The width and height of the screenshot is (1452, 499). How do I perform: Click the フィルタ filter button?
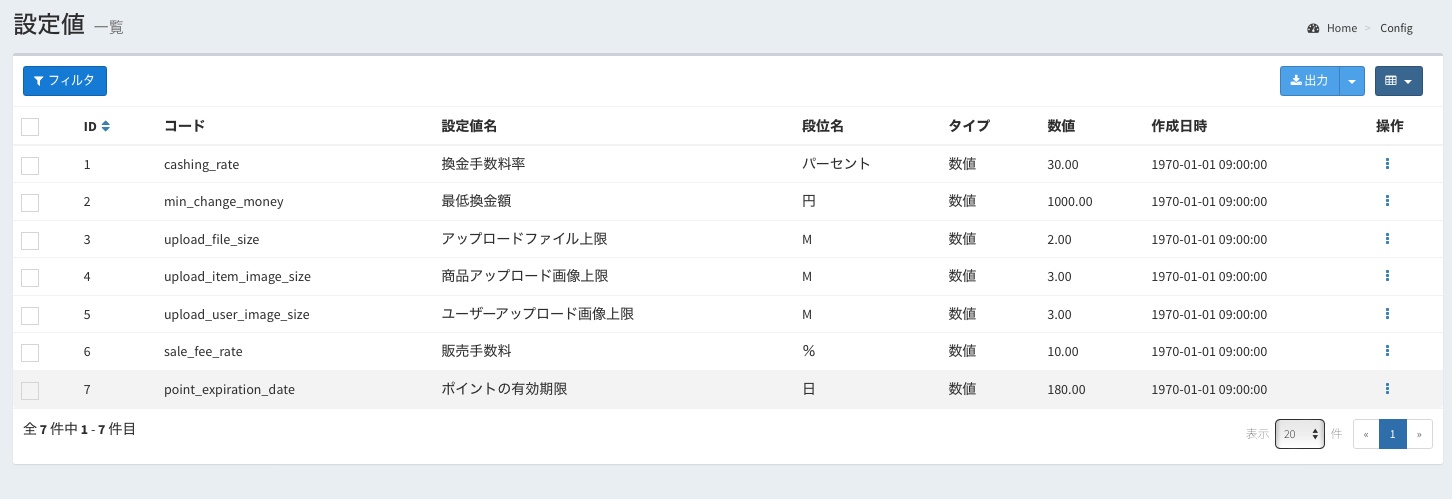(x=65, y=81)
